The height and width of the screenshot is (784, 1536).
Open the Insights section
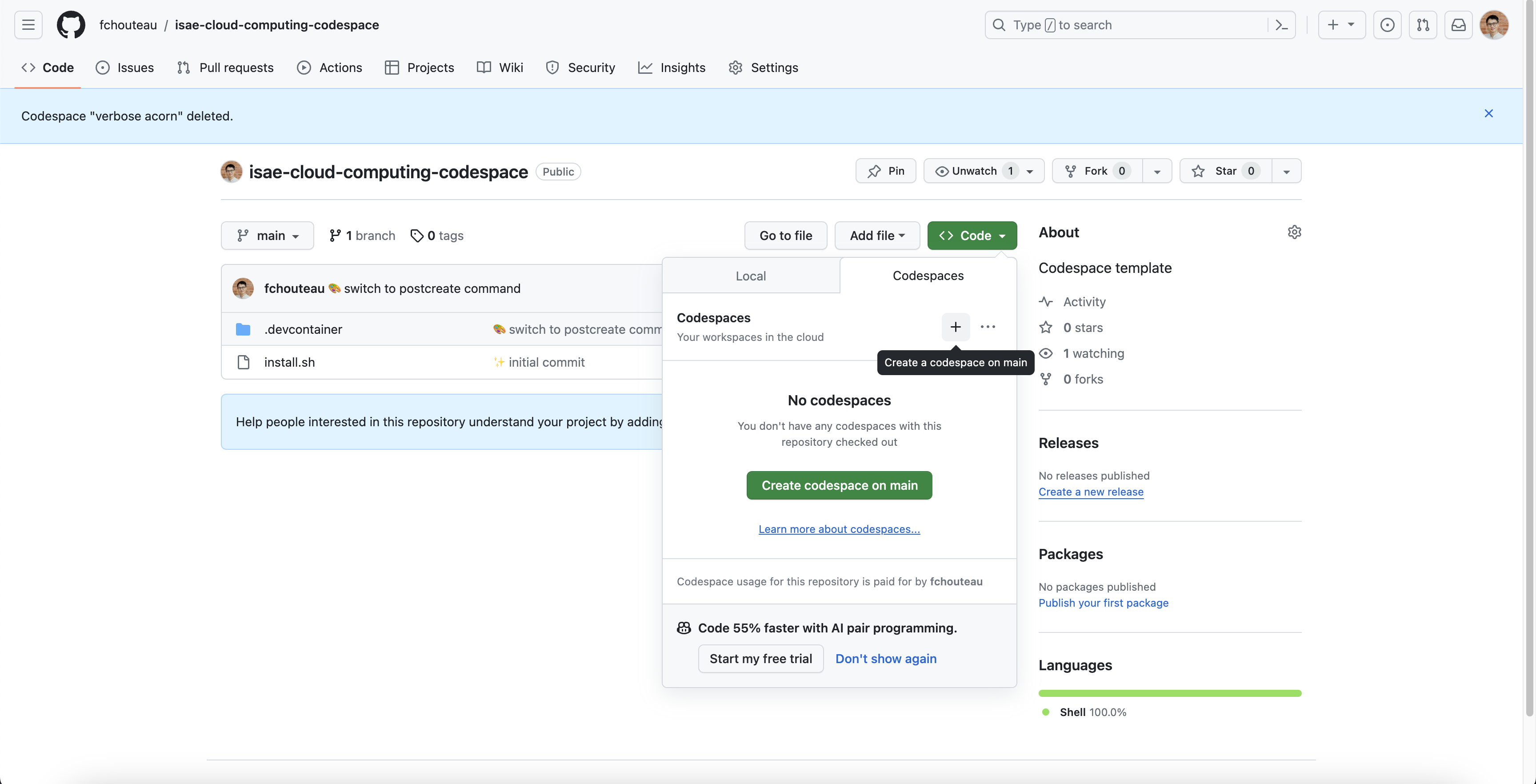pos(672,68)
